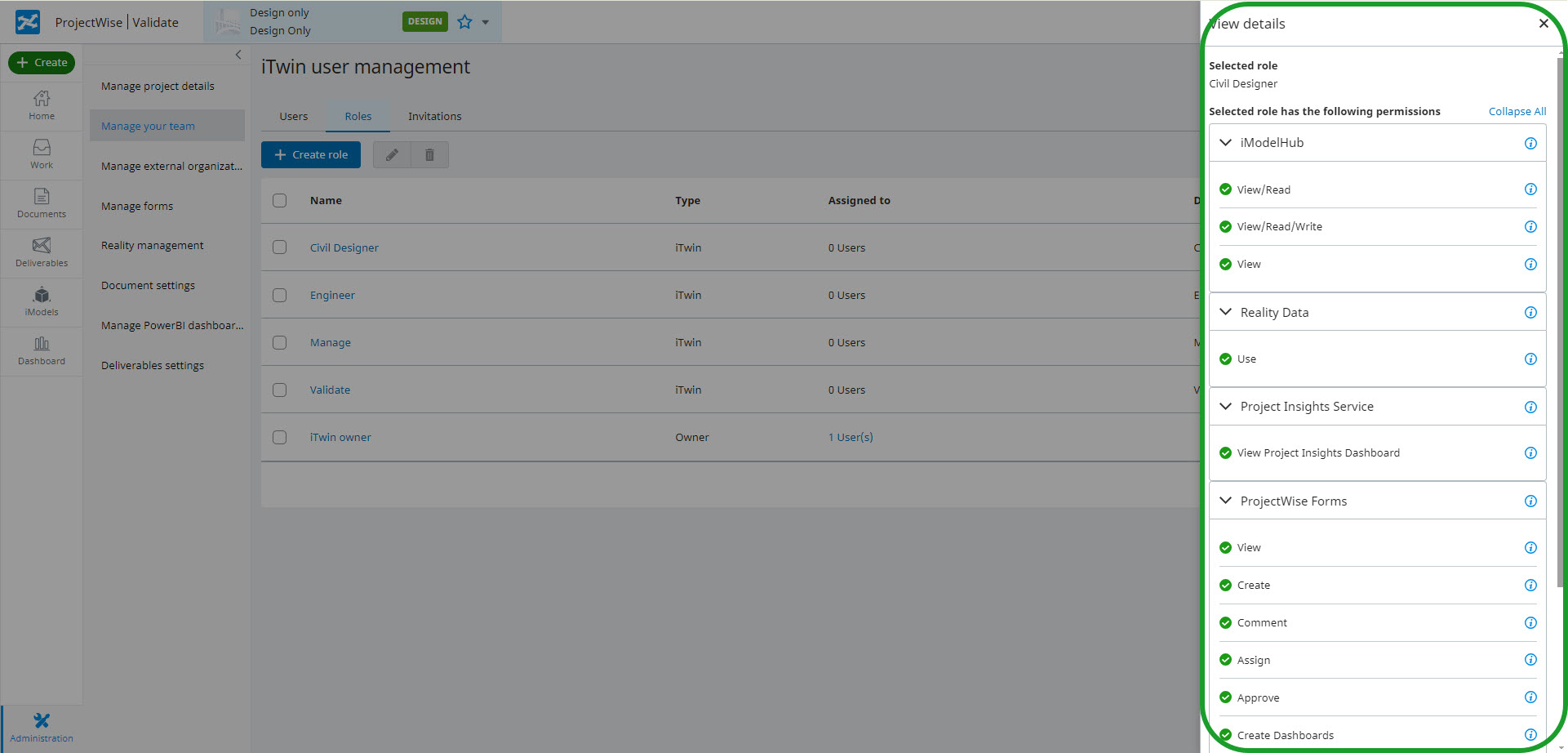Check the iTwin owner role checkbox
The width and height of the screenshot is (1568, 753).
point(280,437)
